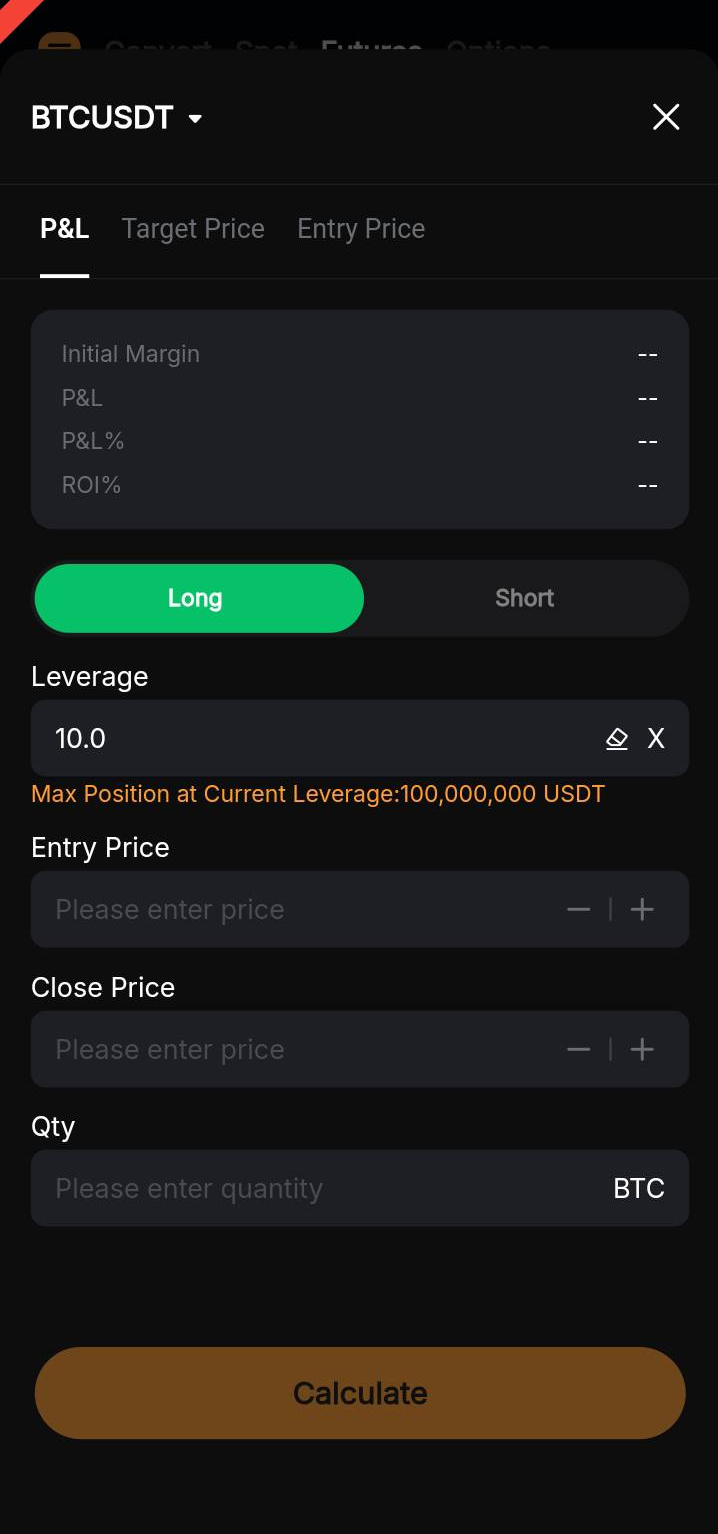Decrease Close Price with minus icon

tap(578, 1049)
